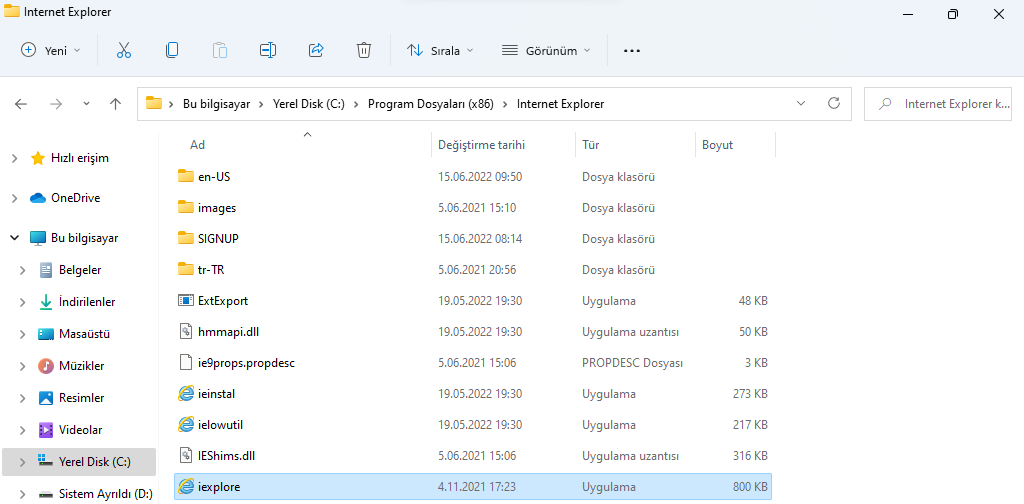Click the folder icon in address bar
This screenshot has width=1024, height=504.
pos(153,103)
